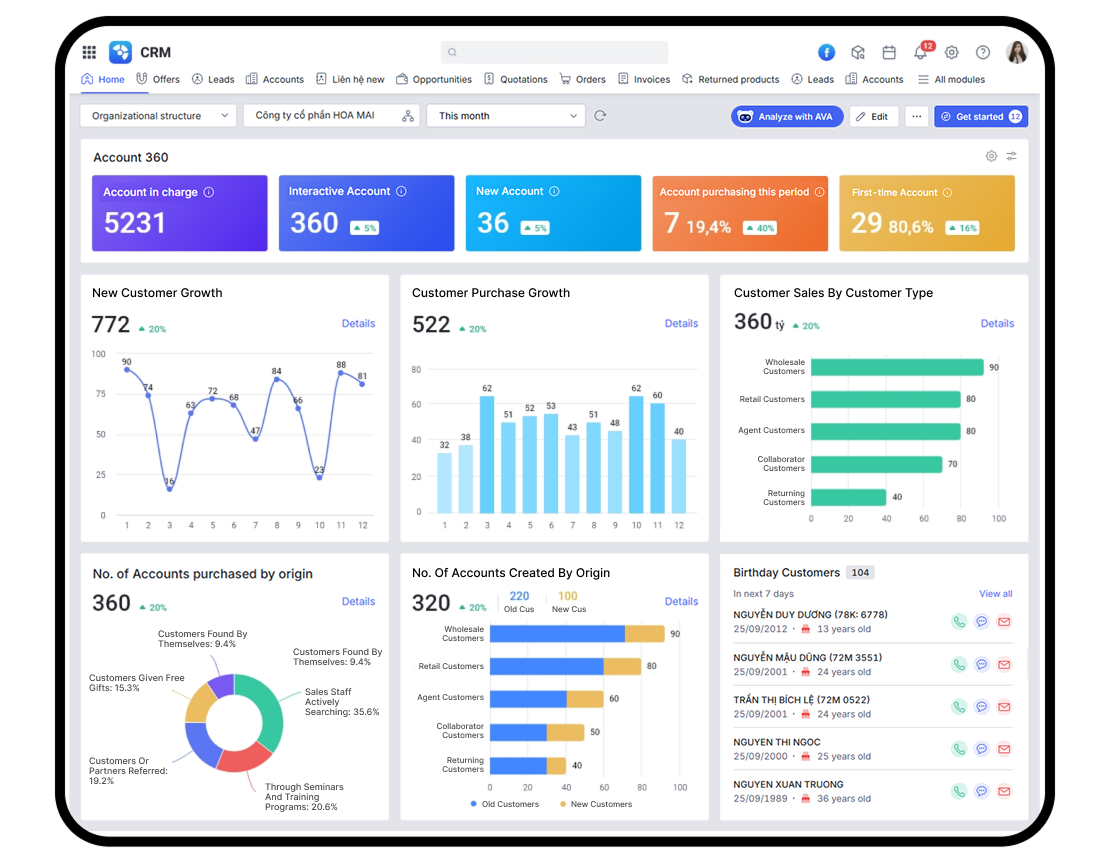
Task: Call NGUYỄN DUY DƯƠNG via the phone icon
Action: (x=959, y=621)
